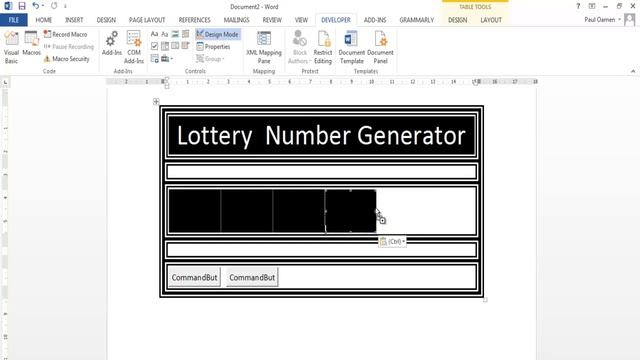Switch to the ADD-INS tab
This screenshot has height=360, width=640.
coord(375,20)
